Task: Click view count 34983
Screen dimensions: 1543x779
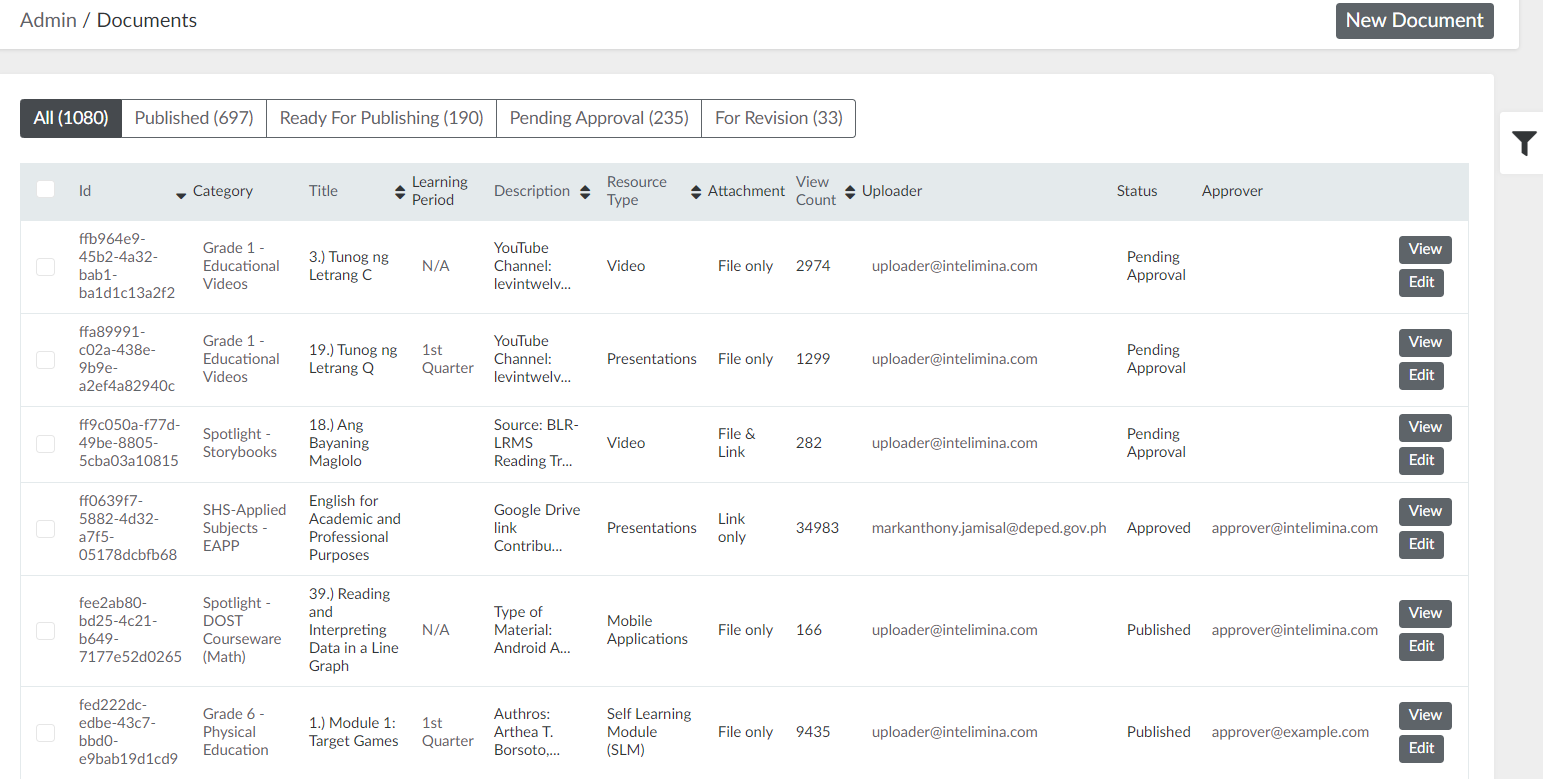Action: coord(817,528)
